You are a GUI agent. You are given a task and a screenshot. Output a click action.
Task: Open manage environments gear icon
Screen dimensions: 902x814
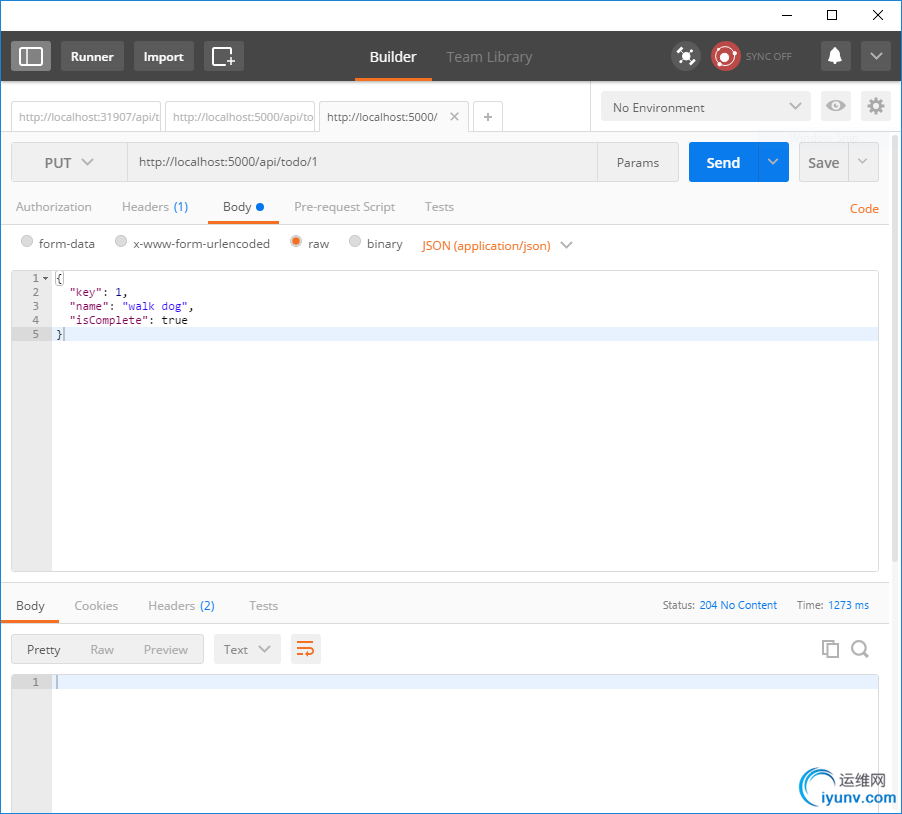coord(876,106)
